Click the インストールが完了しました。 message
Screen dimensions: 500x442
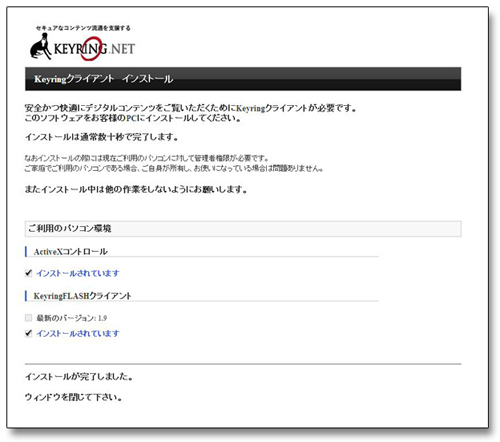click(x=79, y=377)
